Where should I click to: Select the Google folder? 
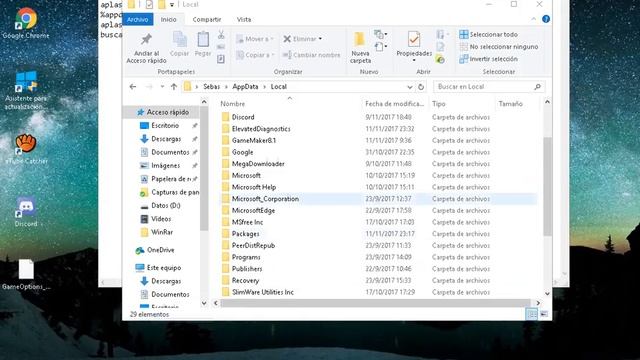[242, 152]
